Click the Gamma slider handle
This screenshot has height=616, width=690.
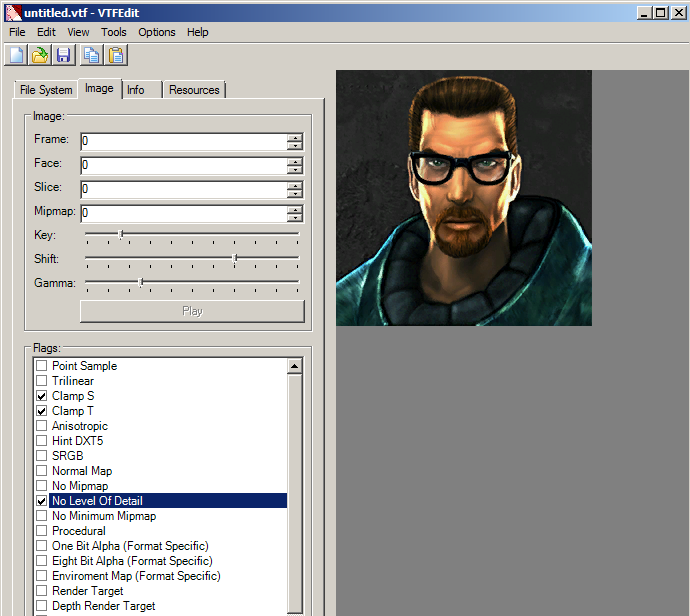pyautogui.click(x=141, y=282)
